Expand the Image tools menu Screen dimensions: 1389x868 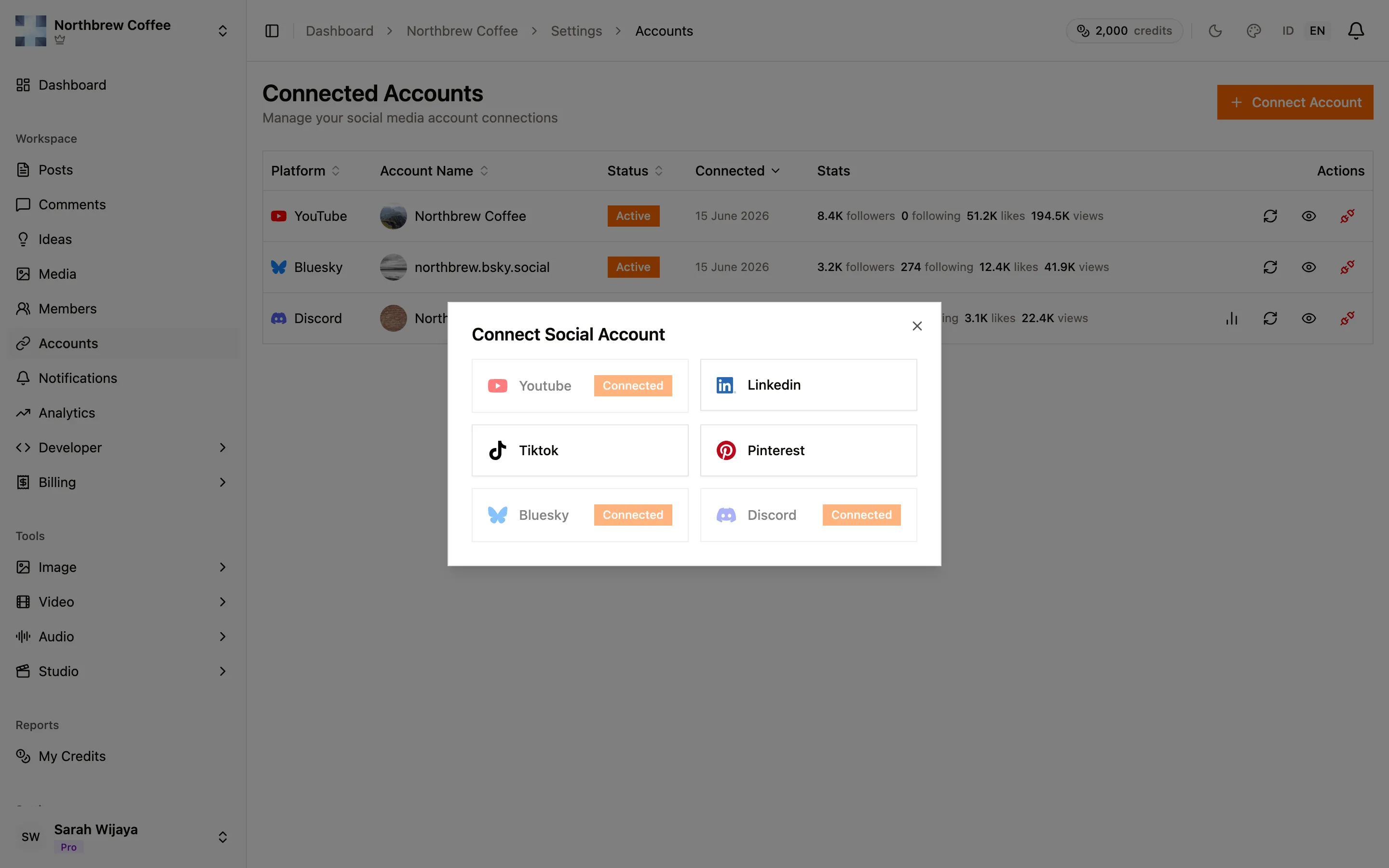point(122,567)
